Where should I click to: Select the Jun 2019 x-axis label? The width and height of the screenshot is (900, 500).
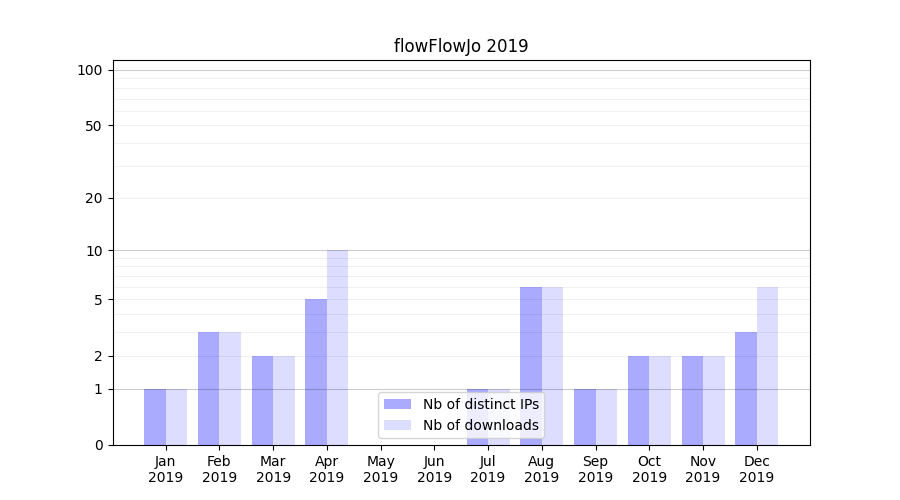point(434,469)
